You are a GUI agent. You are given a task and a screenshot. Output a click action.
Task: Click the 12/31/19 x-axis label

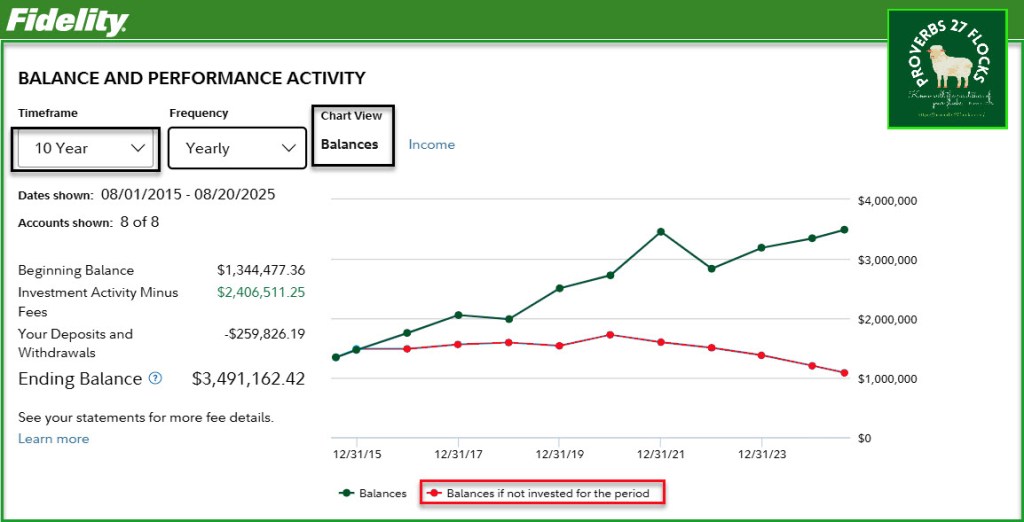pyautogui.click(x=559, y=453)
